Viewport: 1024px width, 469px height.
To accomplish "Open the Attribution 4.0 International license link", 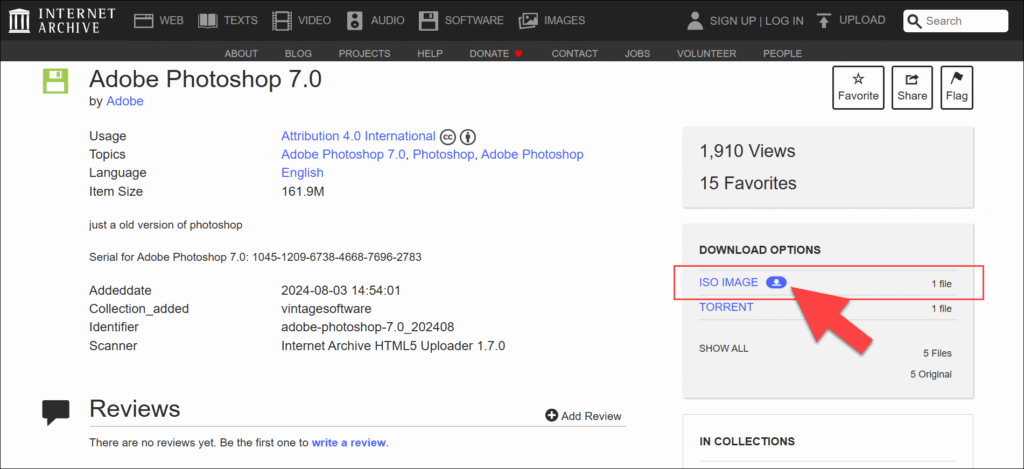I will pos(358,136).
